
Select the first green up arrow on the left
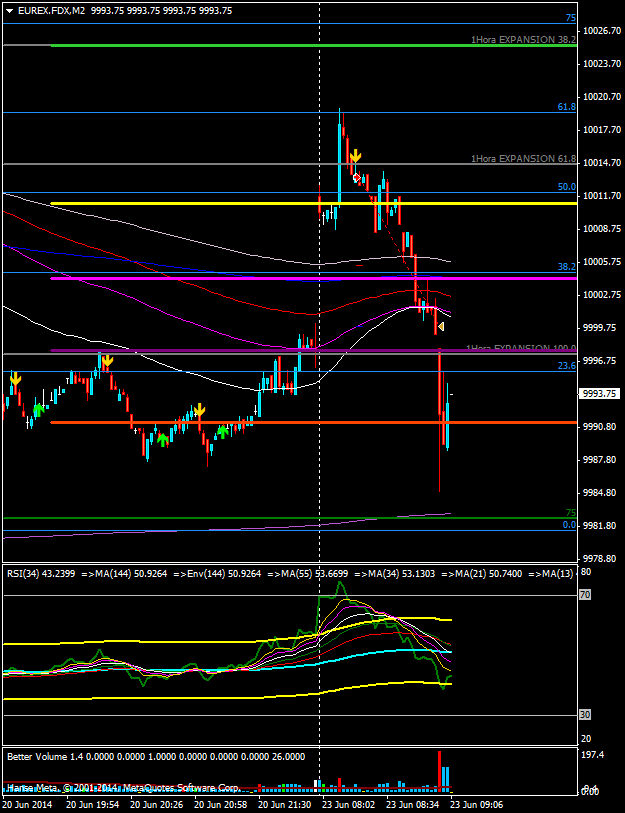38,410
